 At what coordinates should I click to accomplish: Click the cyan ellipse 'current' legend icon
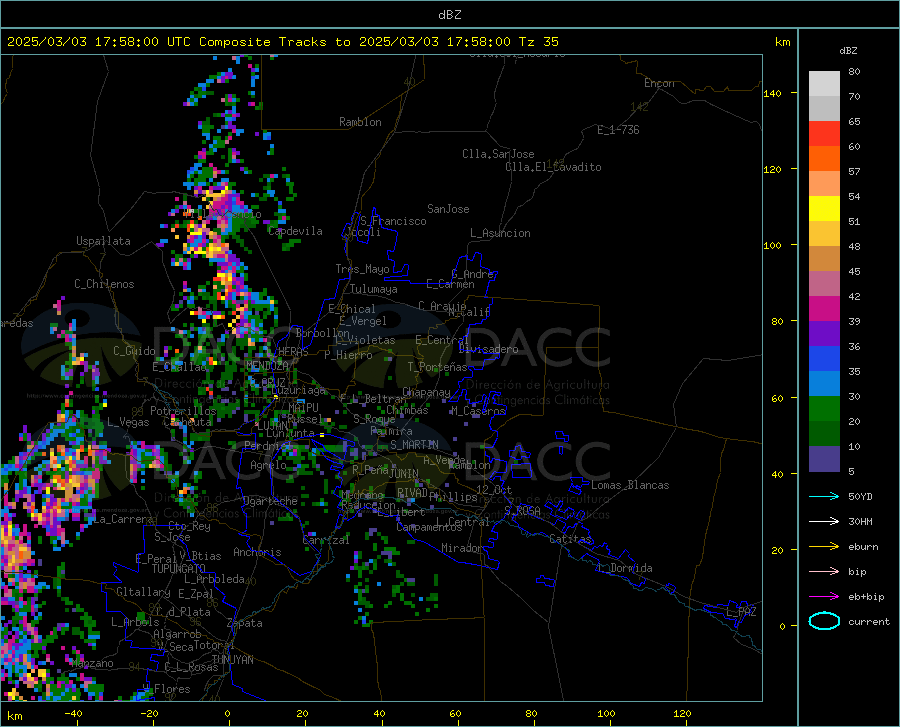click(824, 621)
